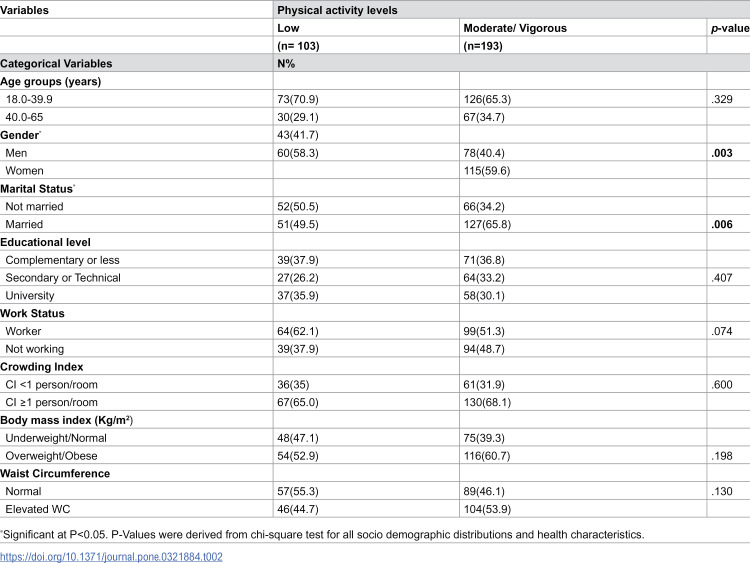Click the Physical activity levels header
Viewport: 750px width, 563px height.
coord(337,10)
